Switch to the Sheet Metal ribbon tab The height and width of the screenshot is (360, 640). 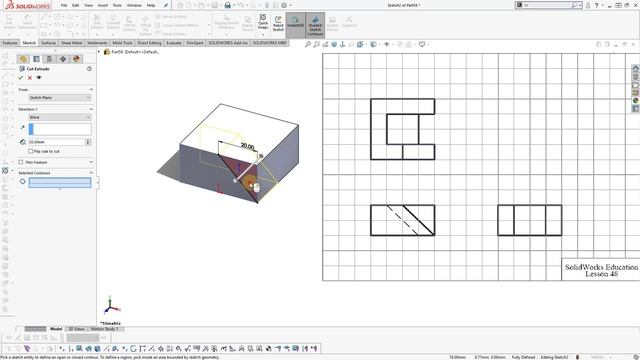coord(71,43)
